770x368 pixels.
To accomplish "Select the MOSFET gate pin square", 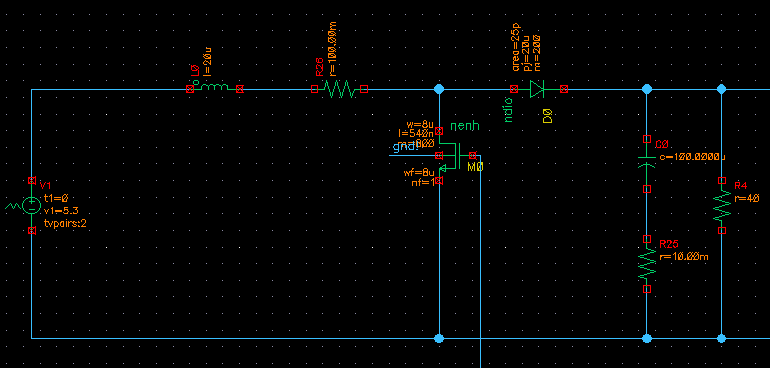I will [x=472, y=155].
